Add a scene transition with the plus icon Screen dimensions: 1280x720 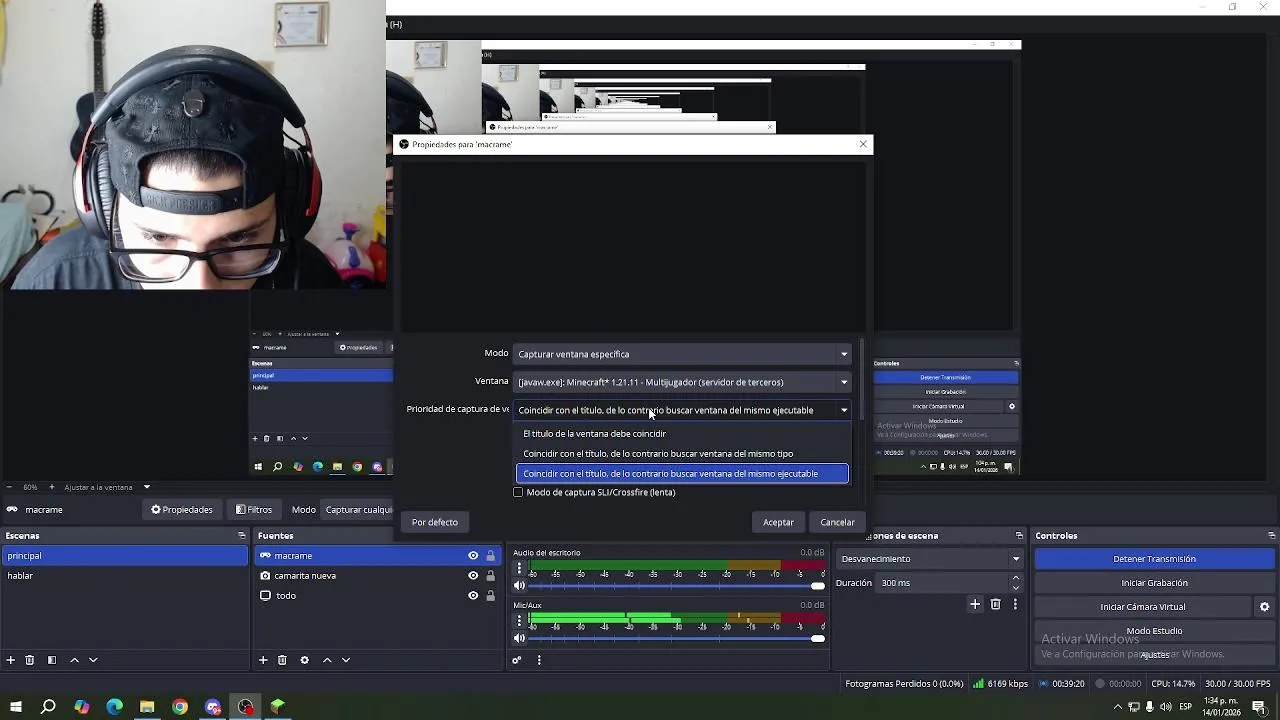pyautogui.click(x=975, y=604)
